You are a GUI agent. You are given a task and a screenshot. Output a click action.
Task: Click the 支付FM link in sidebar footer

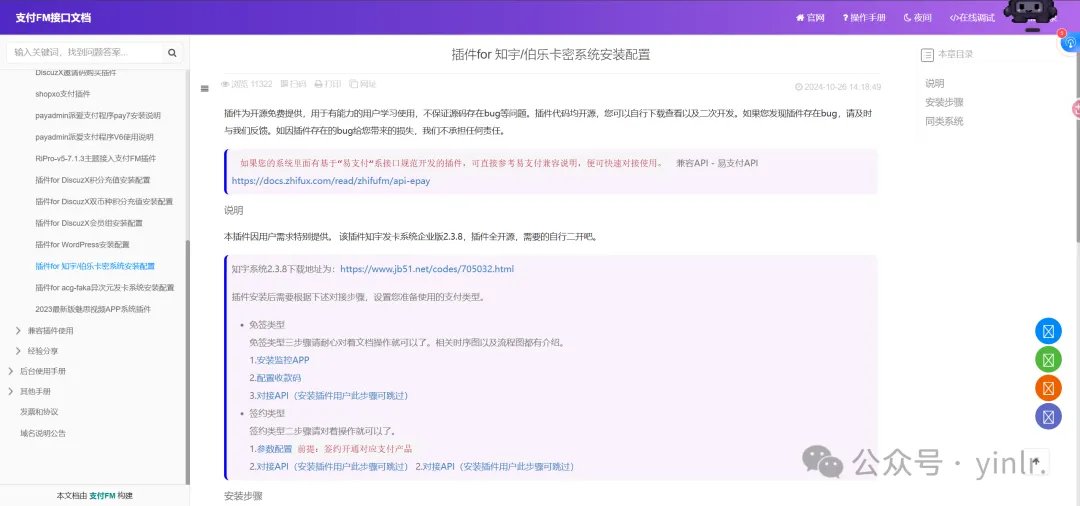click(102, 496)
